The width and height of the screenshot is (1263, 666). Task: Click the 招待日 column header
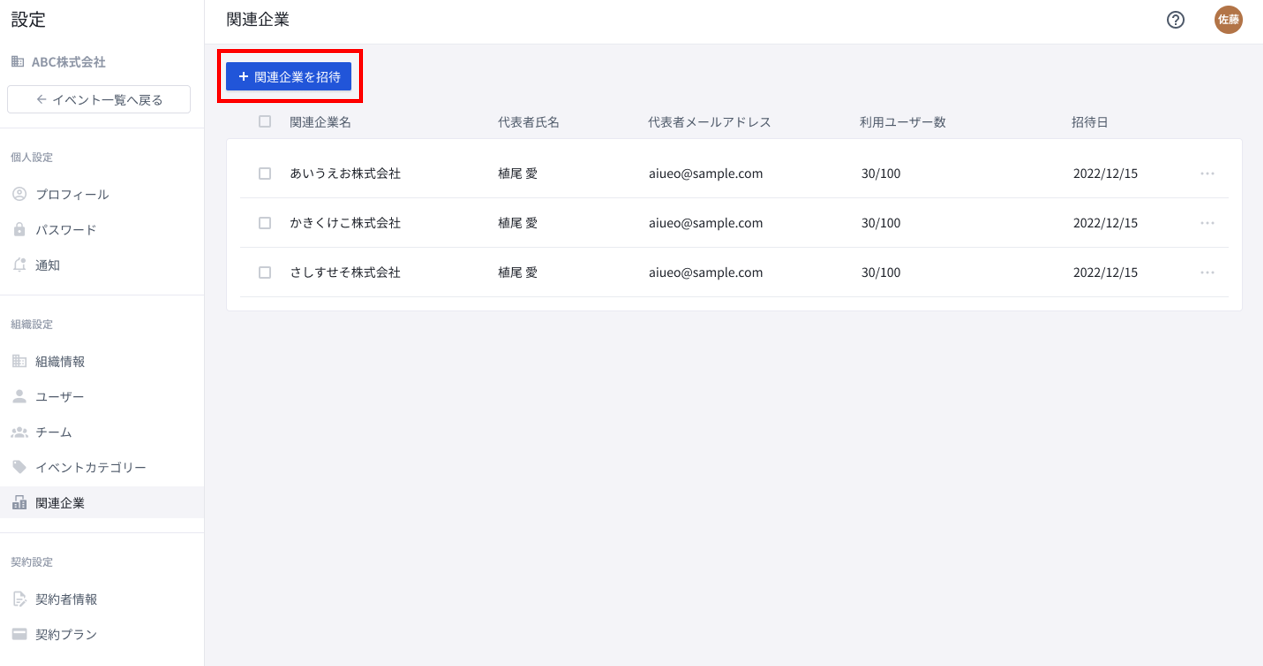(1089, 122)
